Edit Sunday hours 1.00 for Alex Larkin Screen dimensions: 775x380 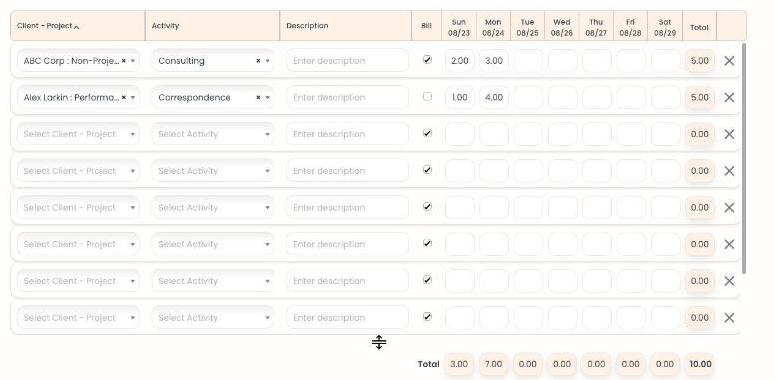[459, 97]
